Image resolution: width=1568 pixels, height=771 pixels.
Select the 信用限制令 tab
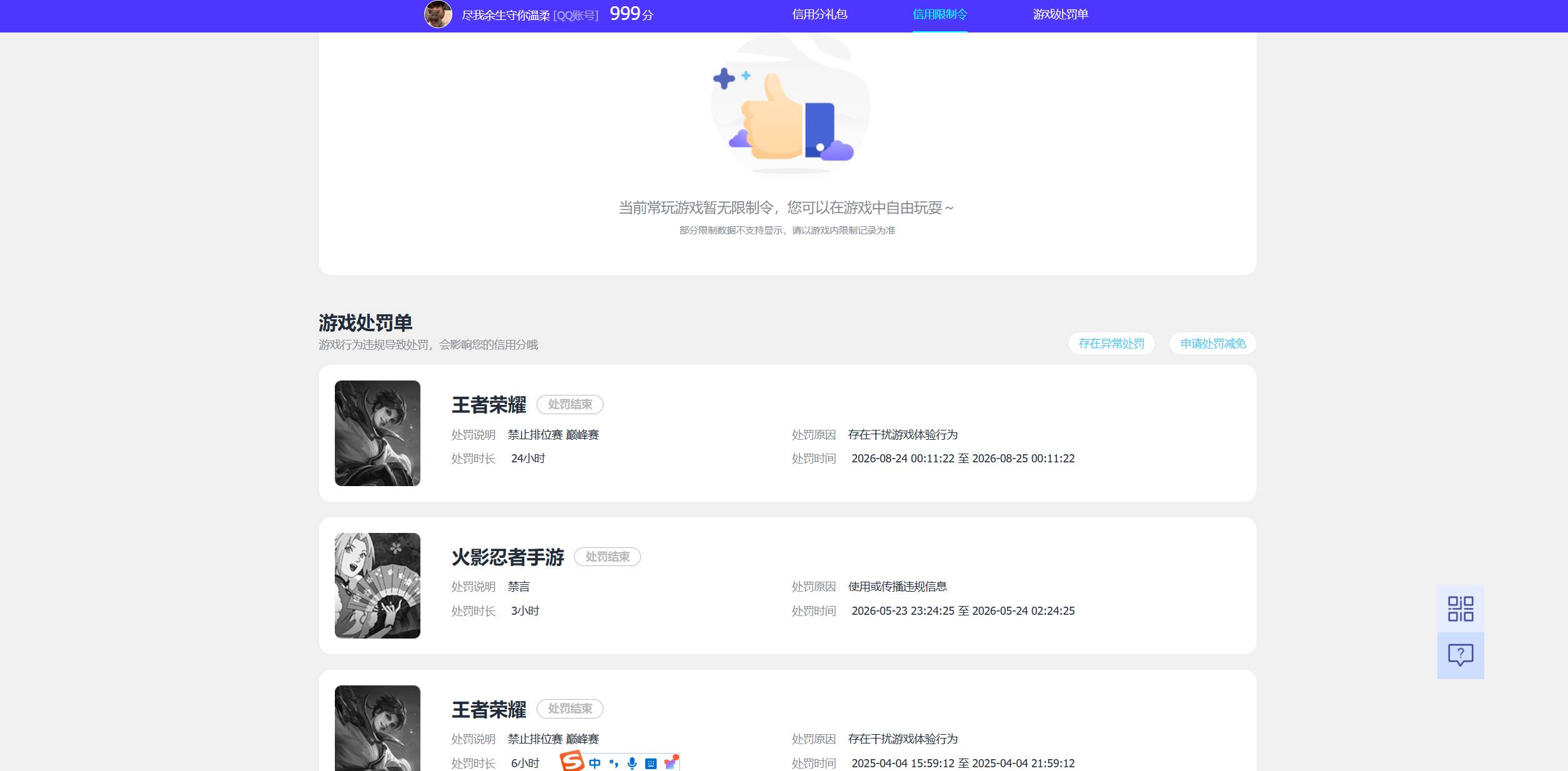click(940, 14)
